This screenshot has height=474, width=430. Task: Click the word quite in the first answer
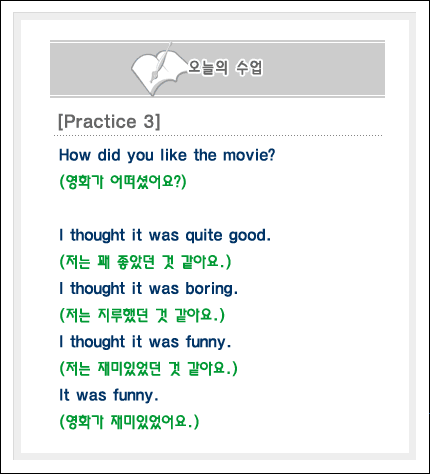[x=204, y=235]
